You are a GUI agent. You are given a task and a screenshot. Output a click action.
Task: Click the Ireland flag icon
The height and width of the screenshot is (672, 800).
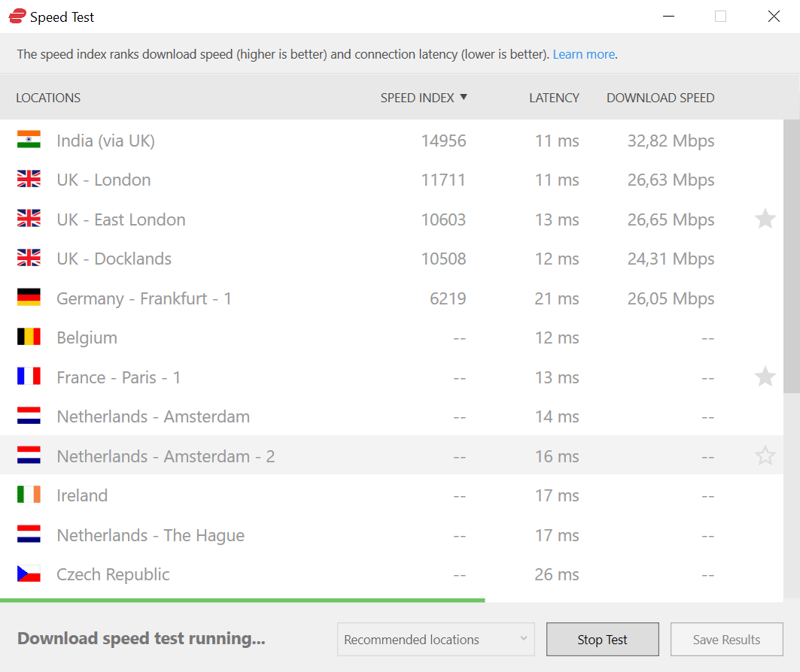coord(29,494)
